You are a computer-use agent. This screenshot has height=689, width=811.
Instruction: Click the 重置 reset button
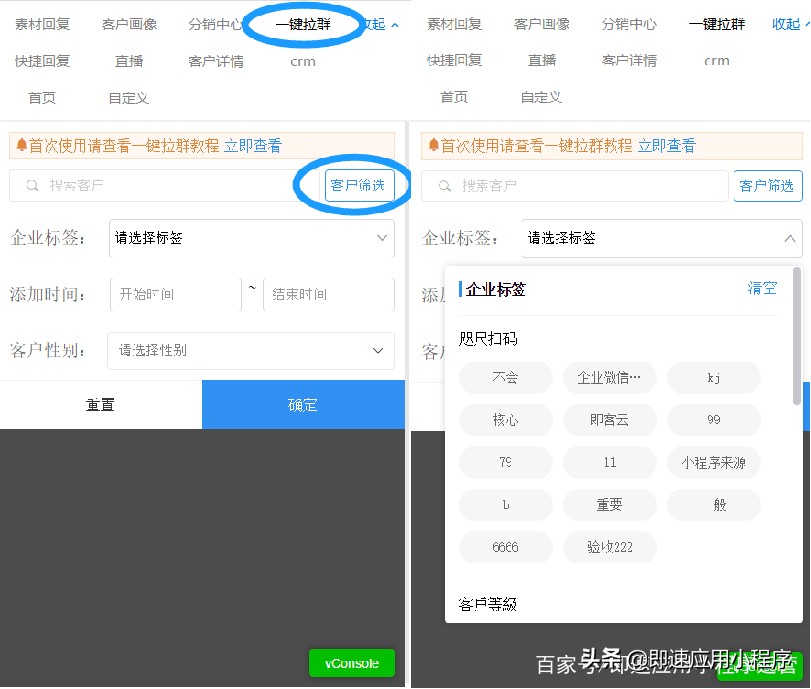point(100,405)
